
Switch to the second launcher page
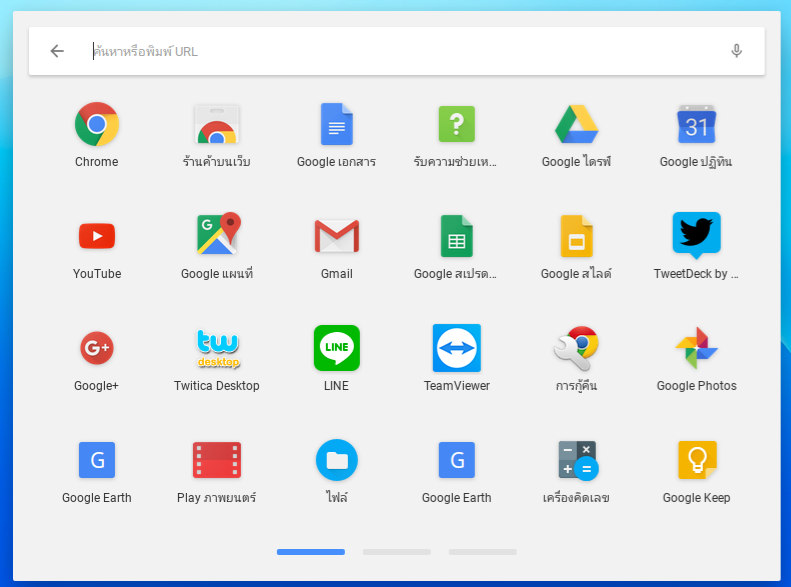(397, 552)
